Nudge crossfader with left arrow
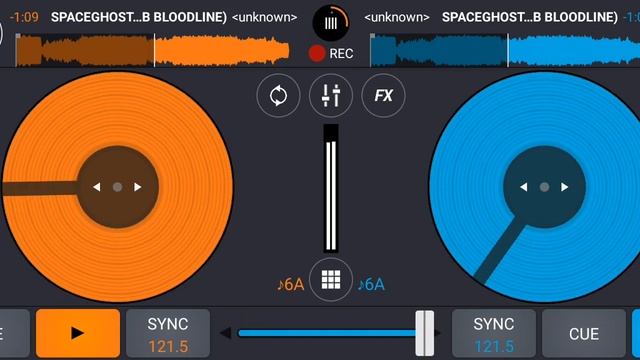This screenshot has width=640, height=360. [225, 333]
